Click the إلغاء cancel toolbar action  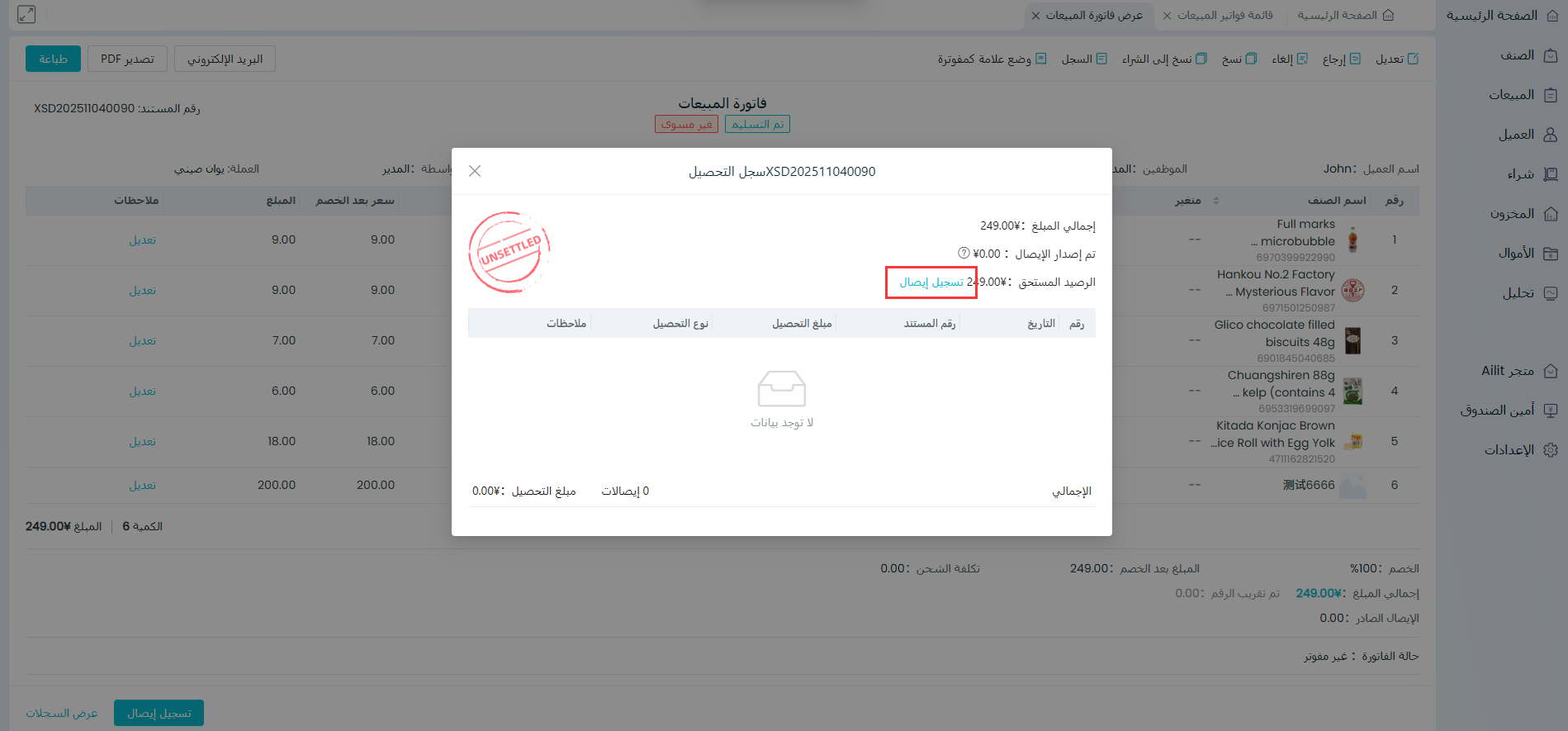coord(1290,59)
